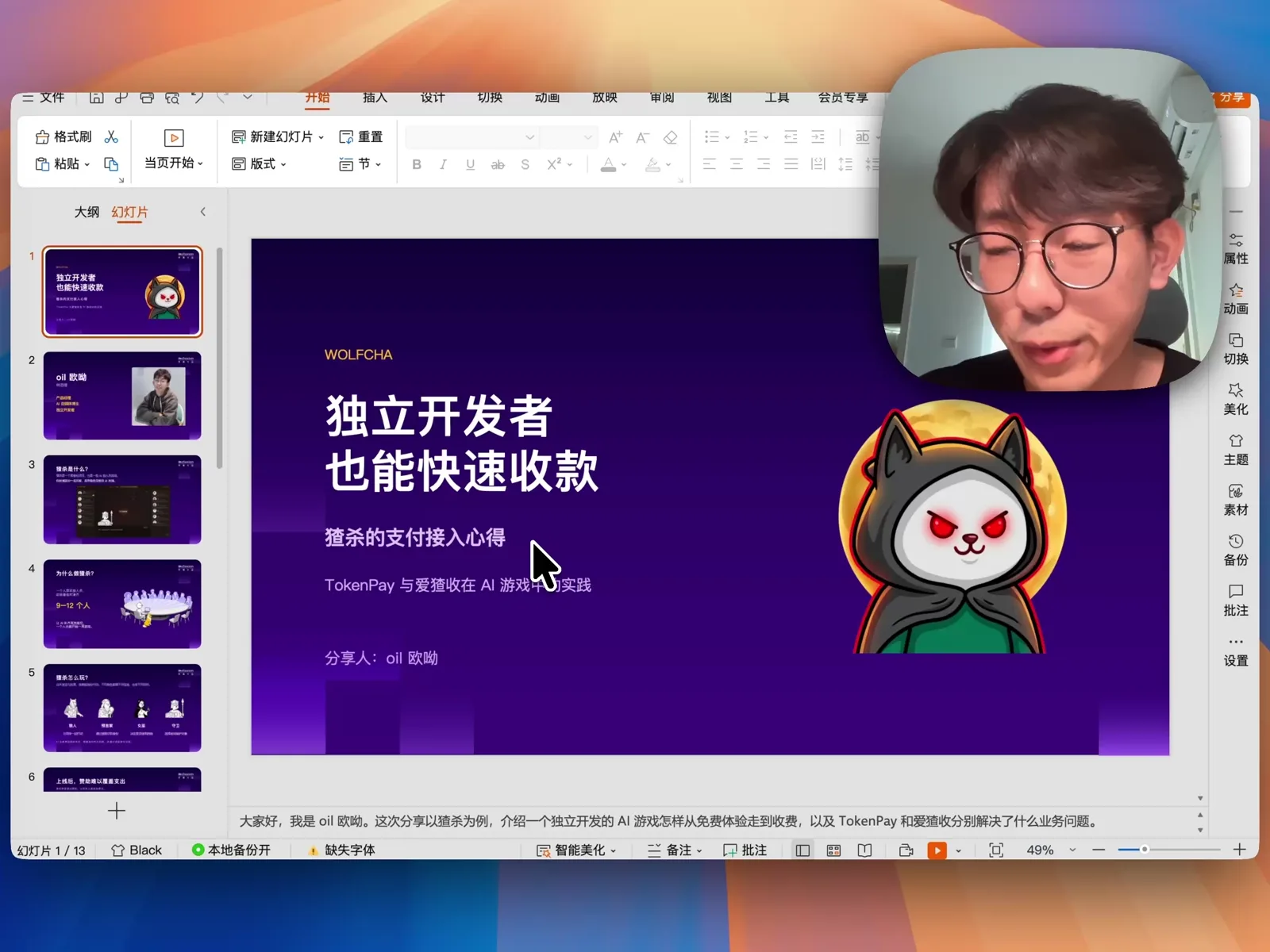Image resolution: width=1270 pixels, height=952 pixels.
Task: Click the Print icon in quick access bar
Action: (x=147, y=98)
